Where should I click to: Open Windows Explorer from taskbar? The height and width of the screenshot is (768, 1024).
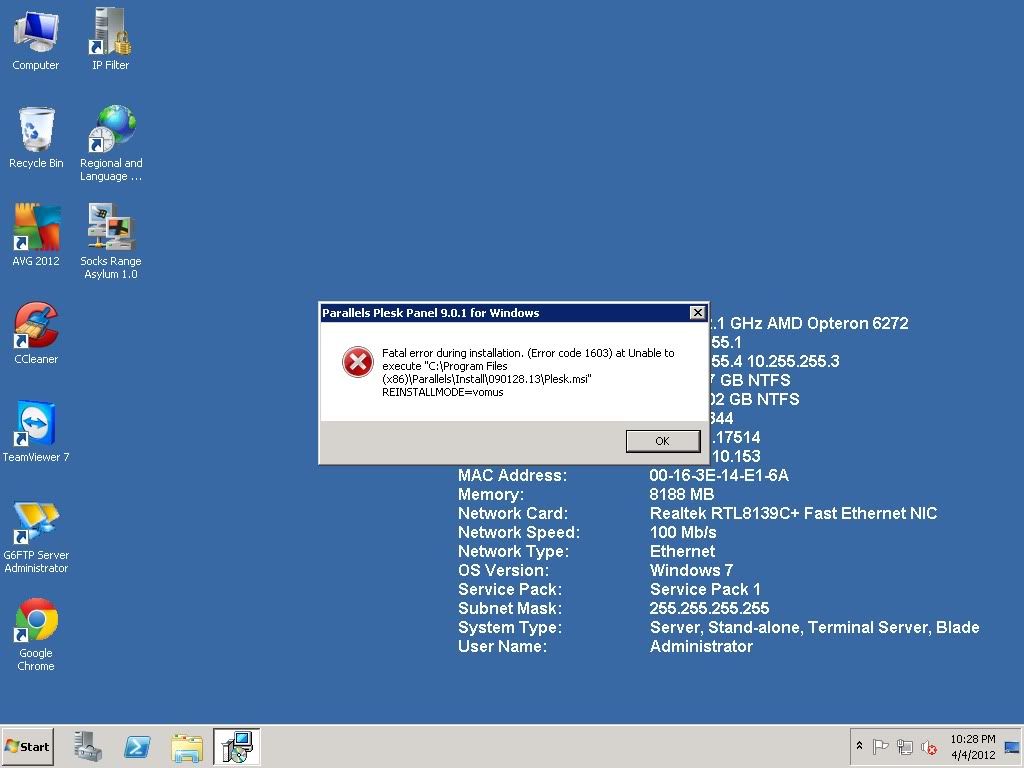coord(187,746)
